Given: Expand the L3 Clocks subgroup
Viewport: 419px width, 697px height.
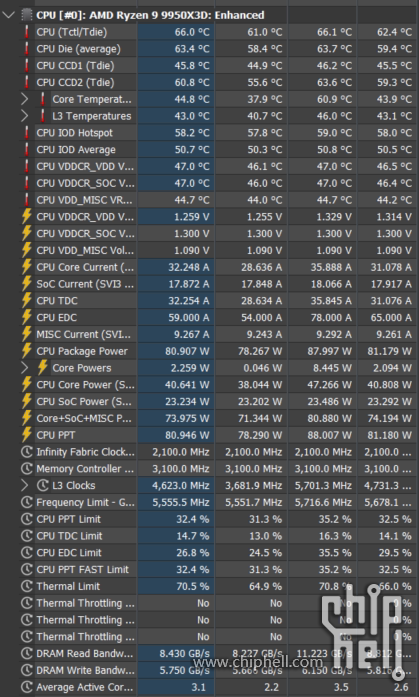Looking at the screenshot, I should coord(25,485).
